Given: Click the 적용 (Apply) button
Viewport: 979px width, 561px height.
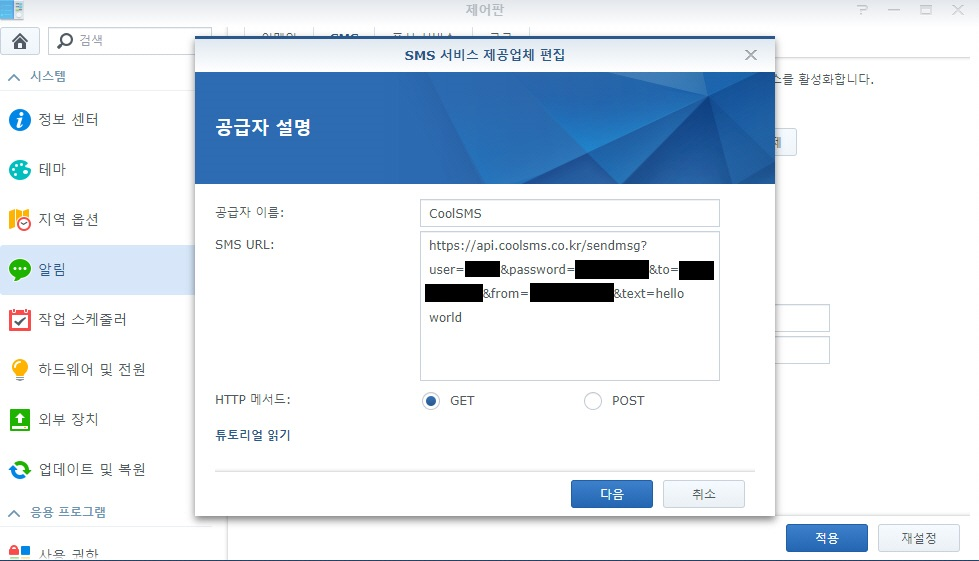Looking at the screenshot, I should (826, 538).
